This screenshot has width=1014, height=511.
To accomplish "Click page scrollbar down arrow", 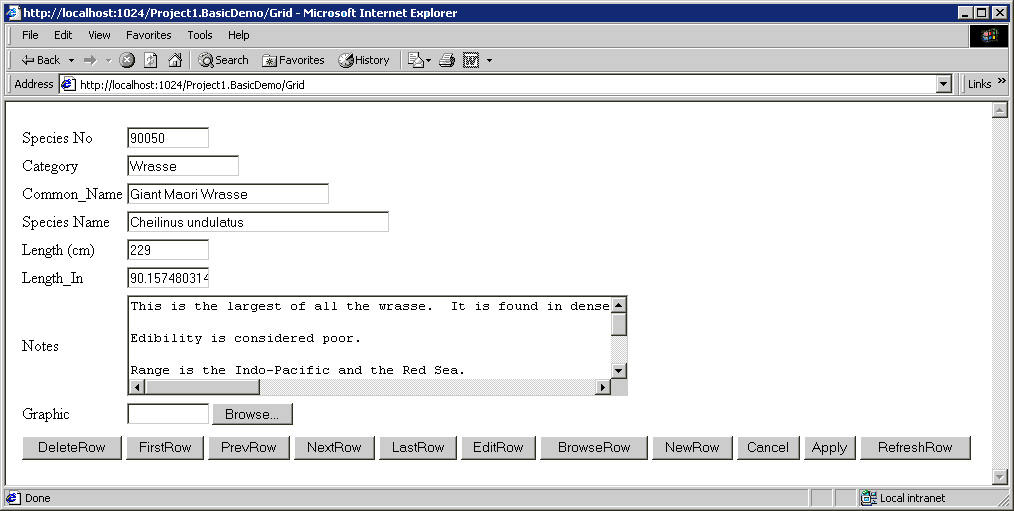I will (1000, 477).
